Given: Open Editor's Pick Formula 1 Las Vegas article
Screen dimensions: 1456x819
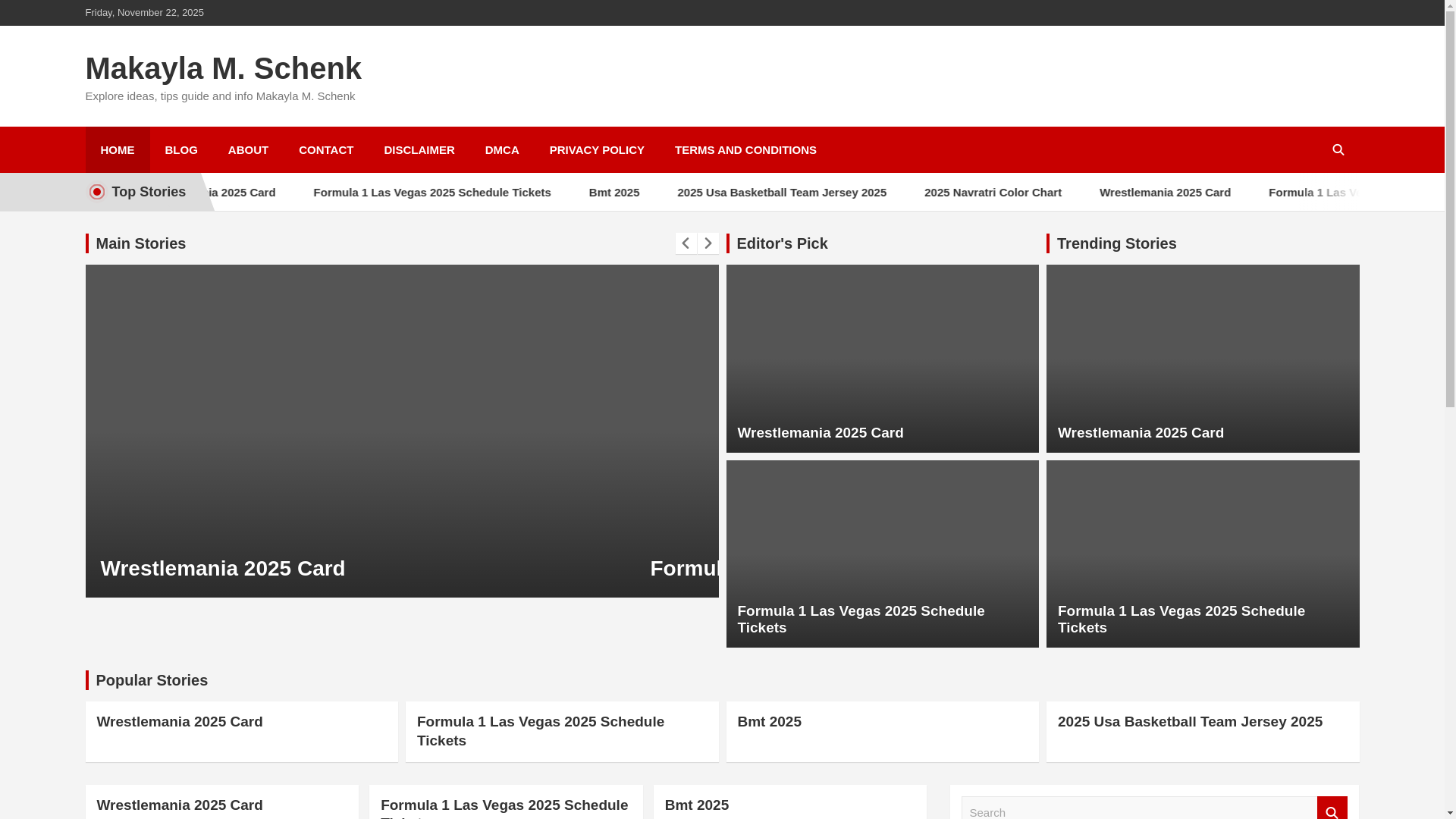Looking at the screenshot, I should click(861, 620).
